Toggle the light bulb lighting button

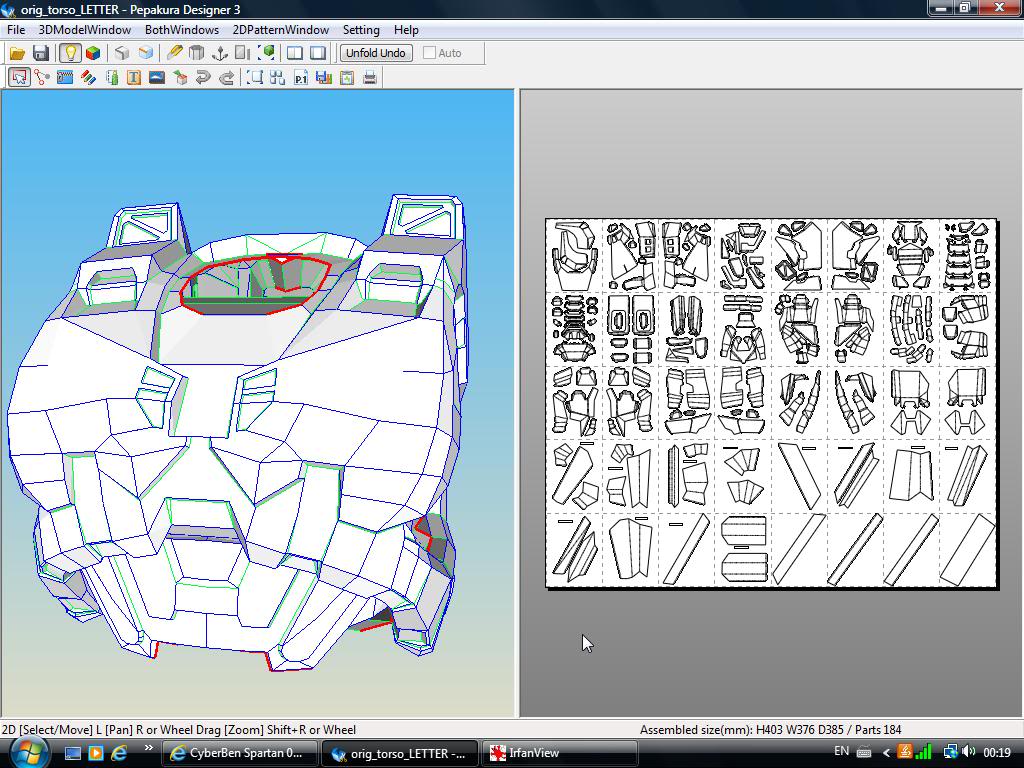point(70,53)
